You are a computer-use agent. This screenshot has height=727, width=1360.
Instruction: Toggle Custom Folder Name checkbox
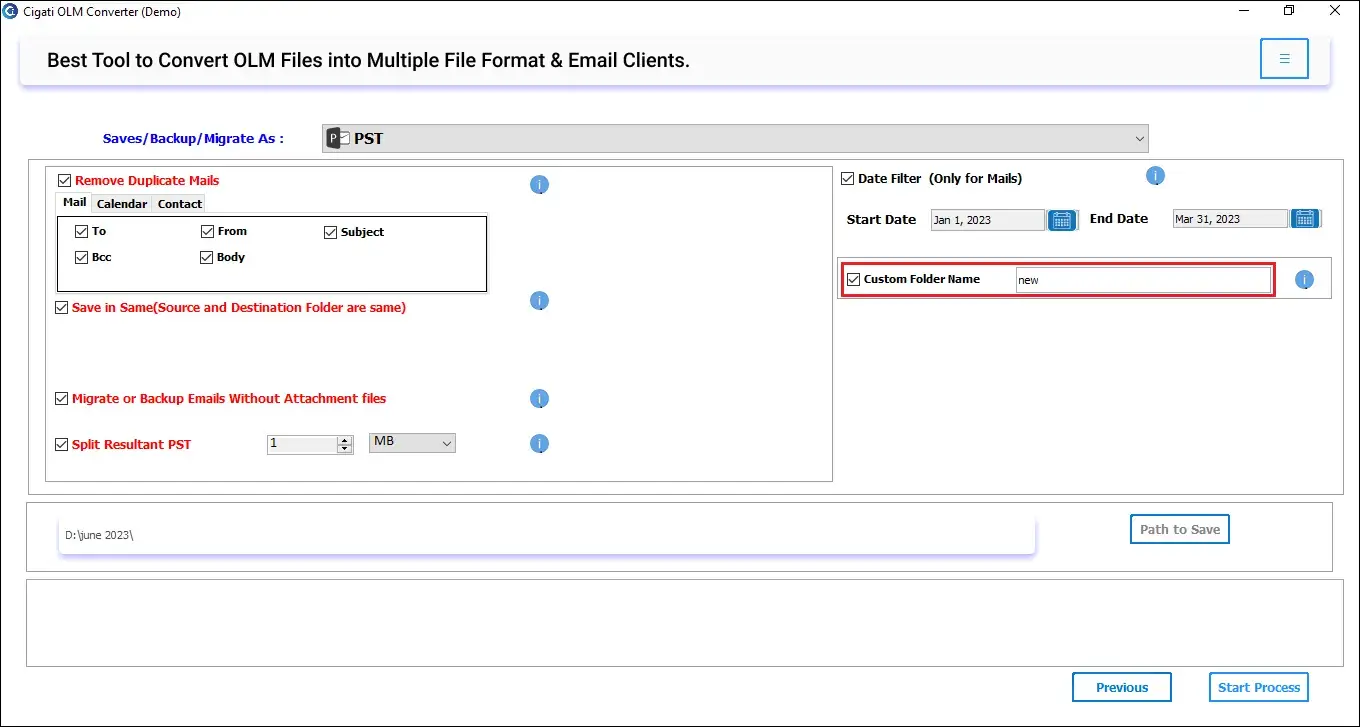853,280
